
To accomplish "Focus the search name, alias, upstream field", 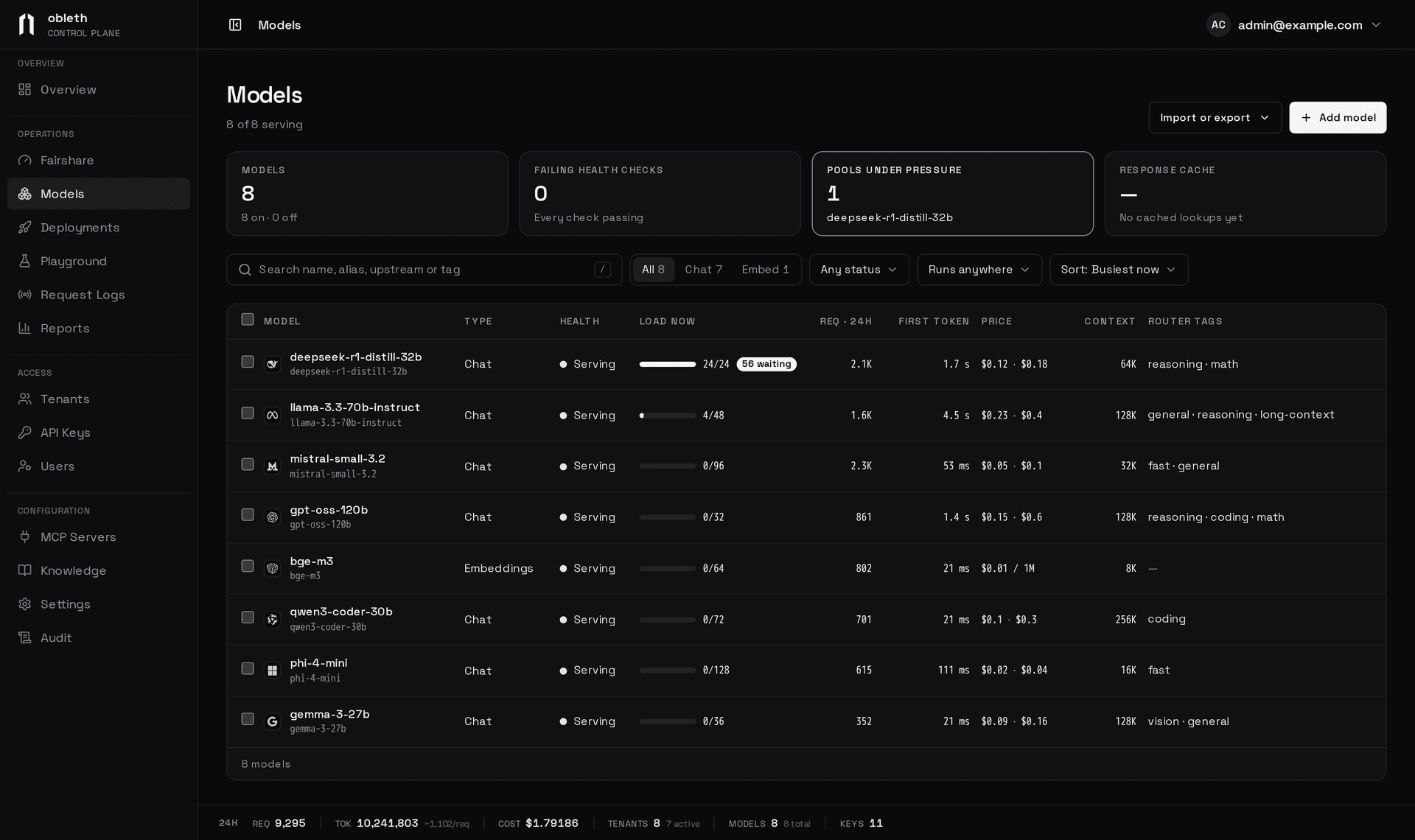I will tap(424, 270).
